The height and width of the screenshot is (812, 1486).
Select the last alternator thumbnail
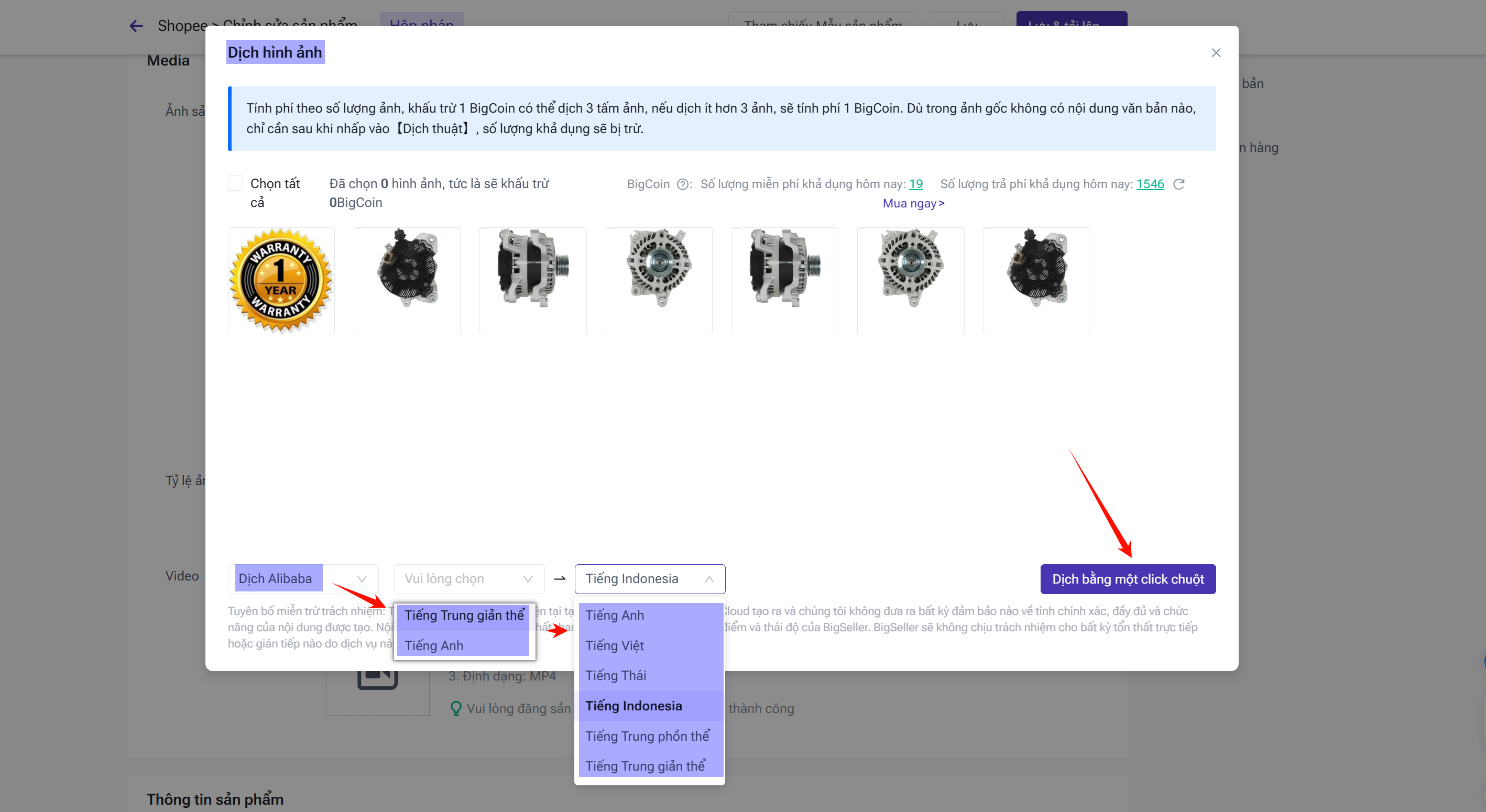pos(1036,281)
